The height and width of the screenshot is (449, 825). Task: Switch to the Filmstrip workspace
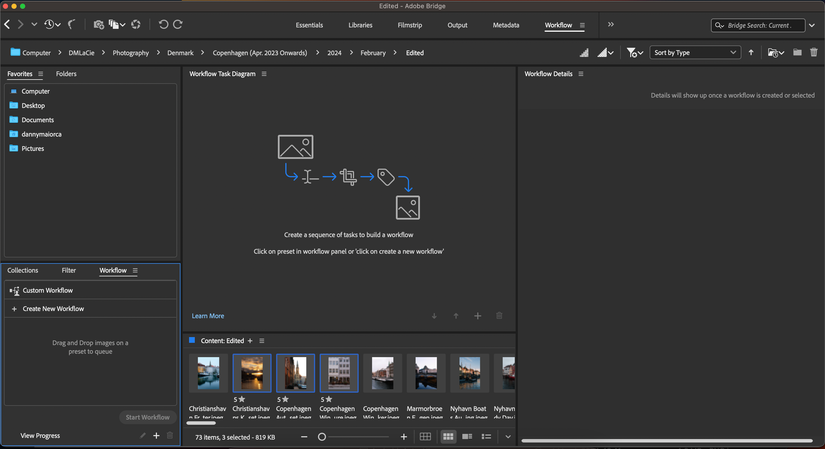click(x=409, y=25)
